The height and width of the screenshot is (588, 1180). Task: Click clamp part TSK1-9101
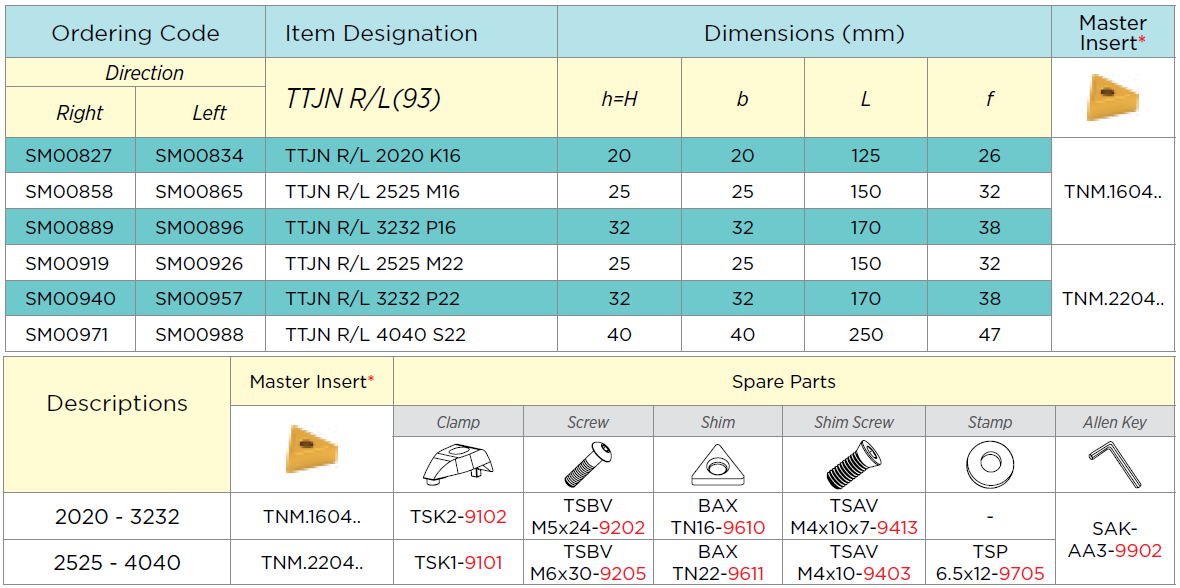[x=458, y=562]
